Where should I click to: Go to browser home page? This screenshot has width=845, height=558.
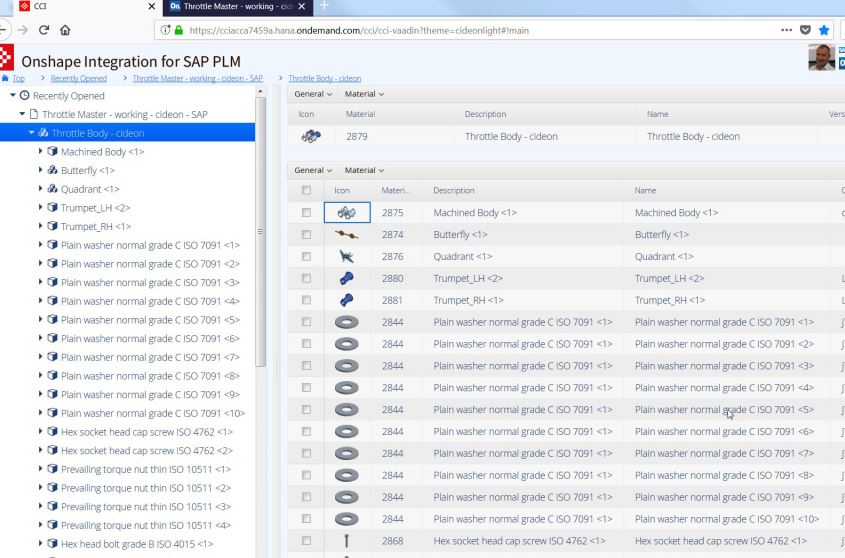pyautogui.click(x=65, y=30)
